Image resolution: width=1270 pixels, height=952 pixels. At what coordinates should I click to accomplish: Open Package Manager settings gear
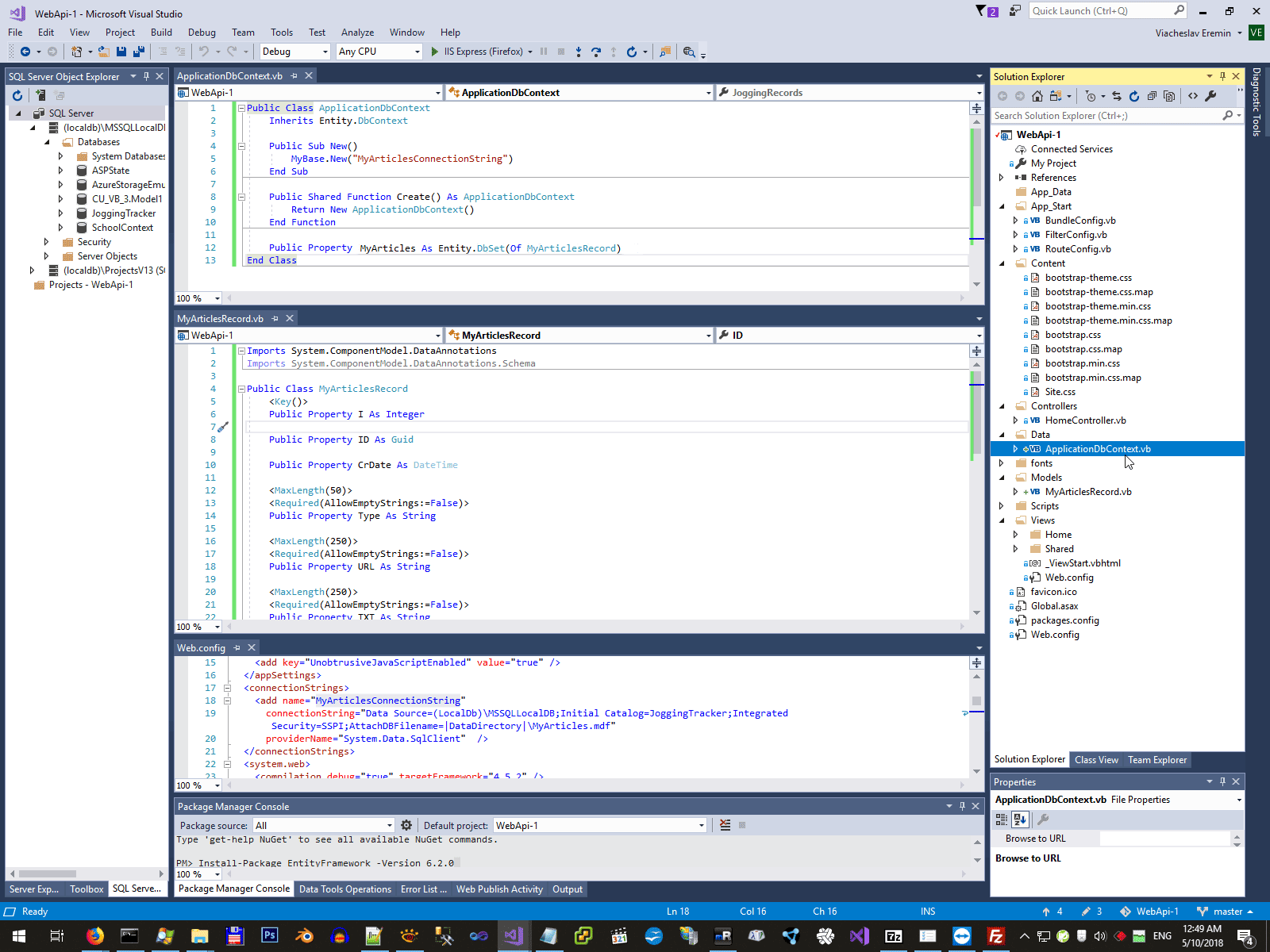(406, 825)
